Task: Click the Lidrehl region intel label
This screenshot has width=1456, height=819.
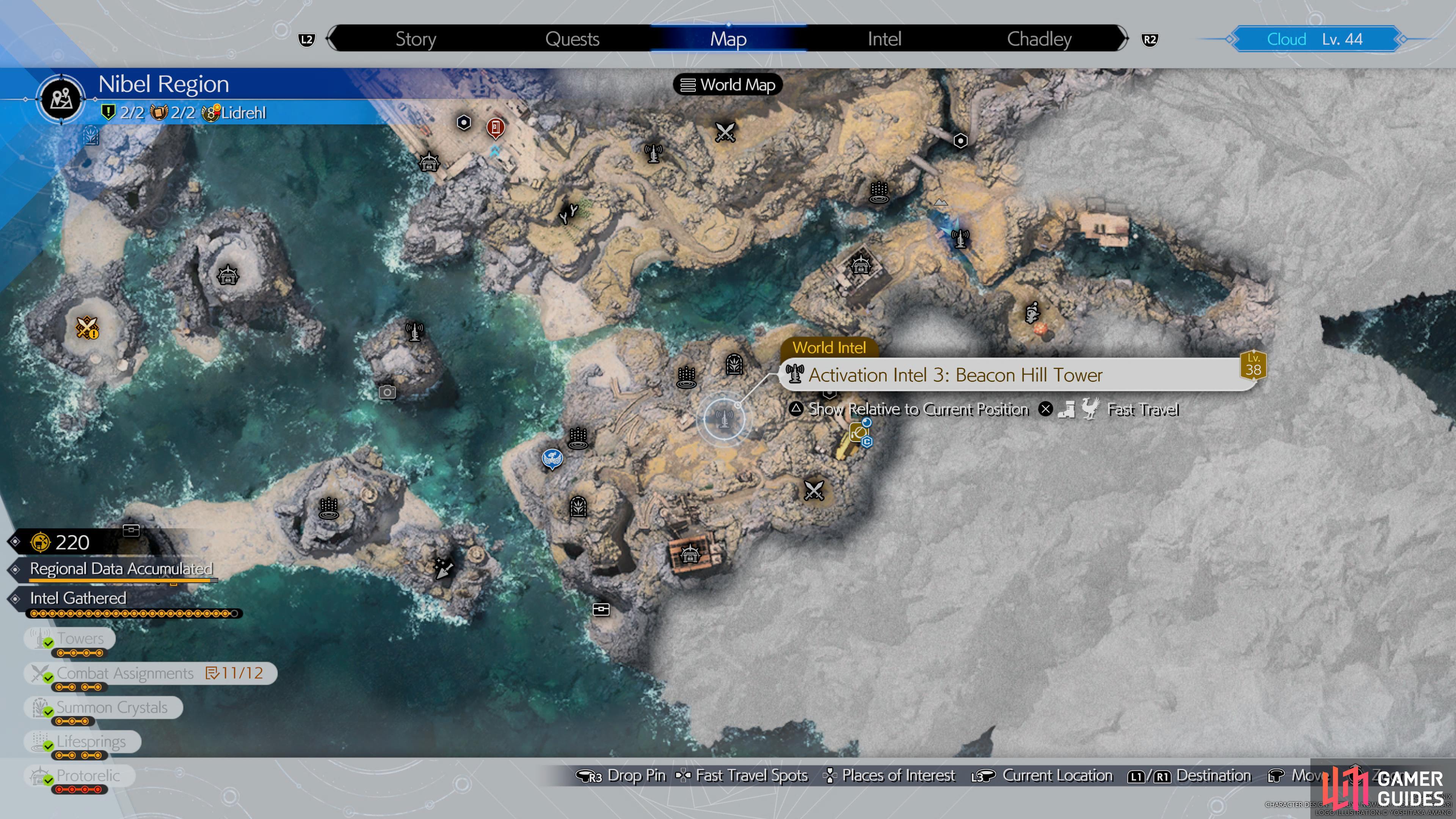Action: (243, 113)
